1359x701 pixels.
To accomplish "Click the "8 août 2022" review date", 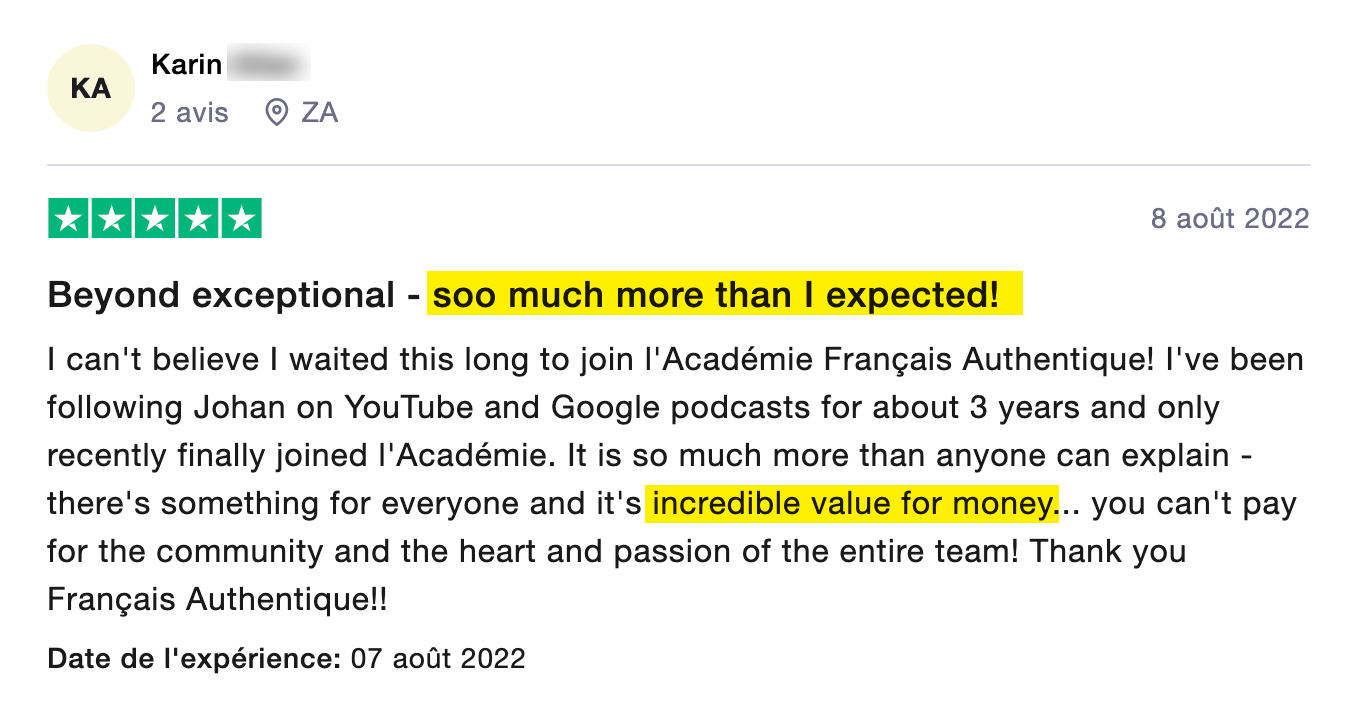I will (1230, 218).
